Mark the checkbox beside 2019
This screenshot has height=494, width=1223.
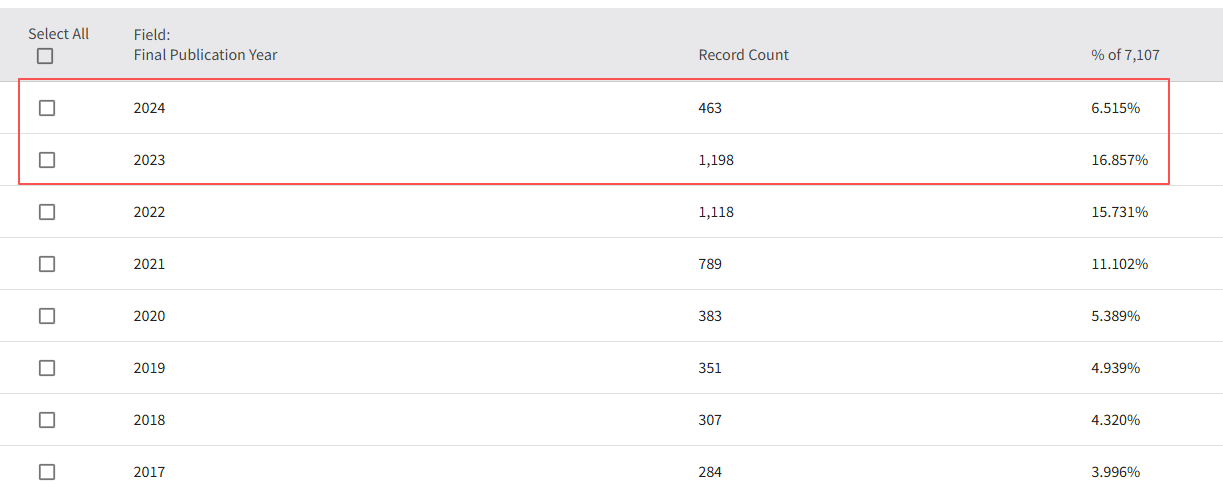click(x=47, y=368)
